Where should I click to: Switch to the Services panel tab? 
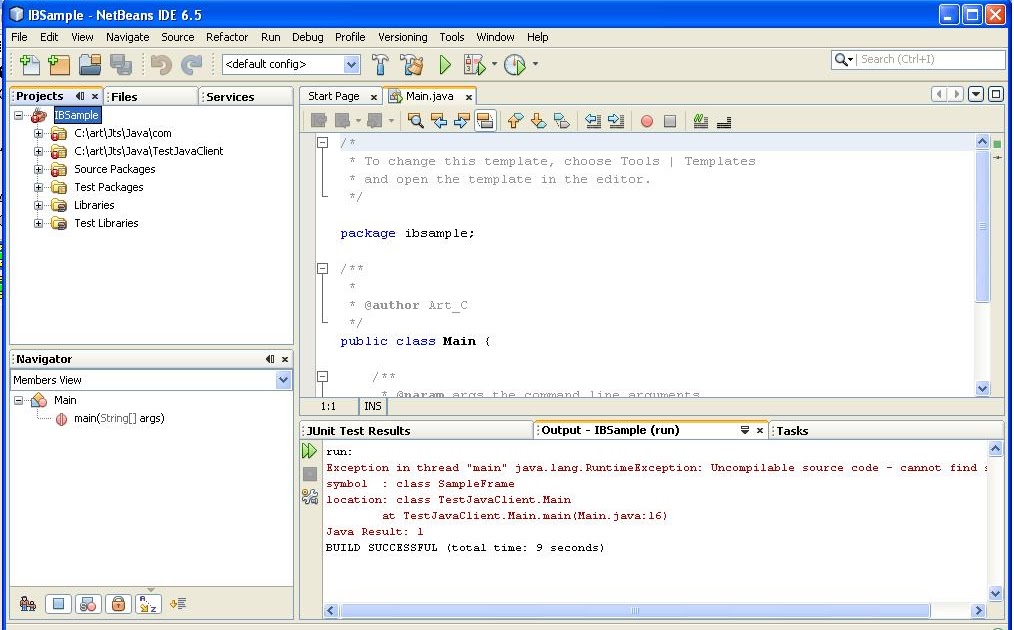pos(230,97)
